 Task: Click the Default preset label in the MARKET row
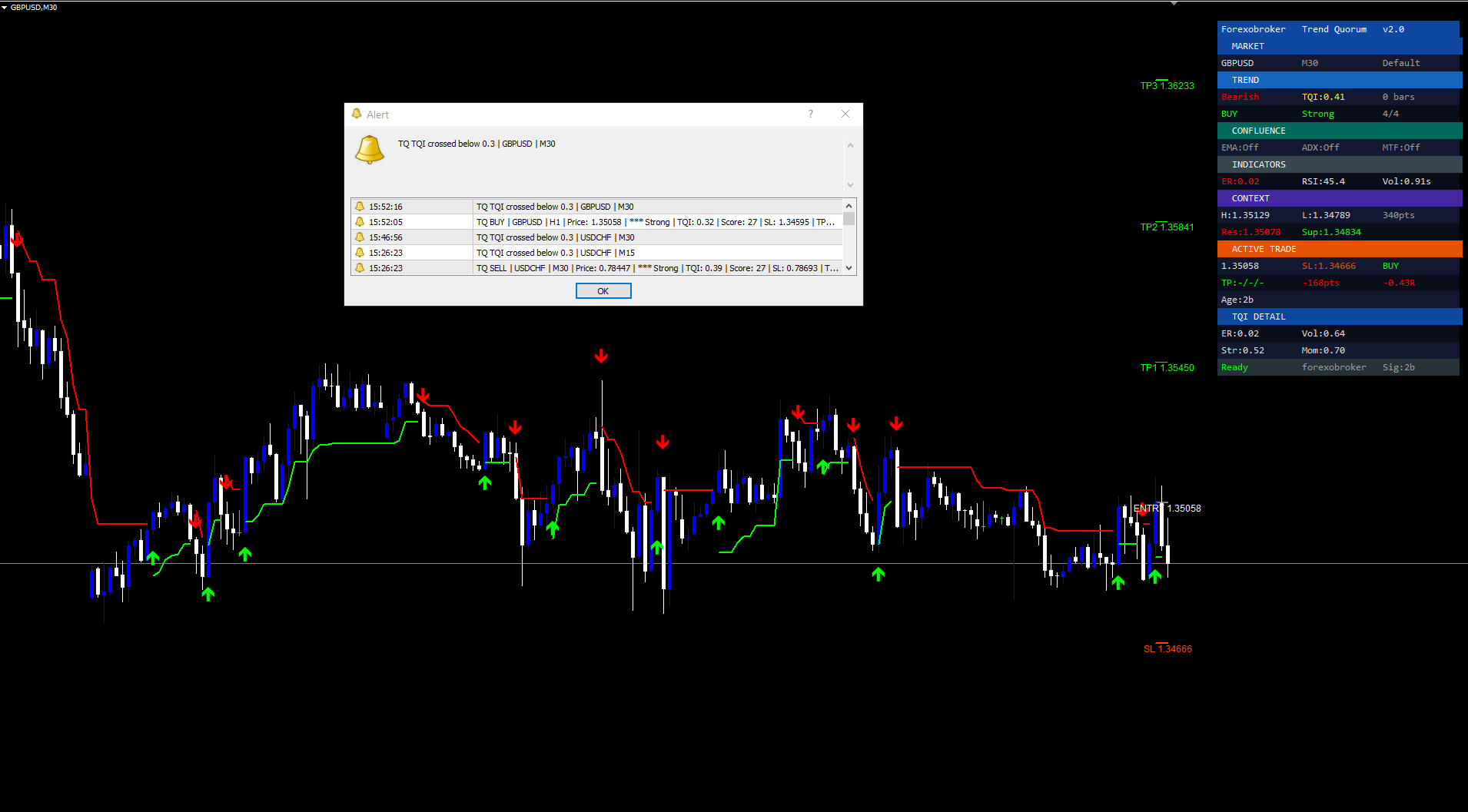(x=1401, y=63)
